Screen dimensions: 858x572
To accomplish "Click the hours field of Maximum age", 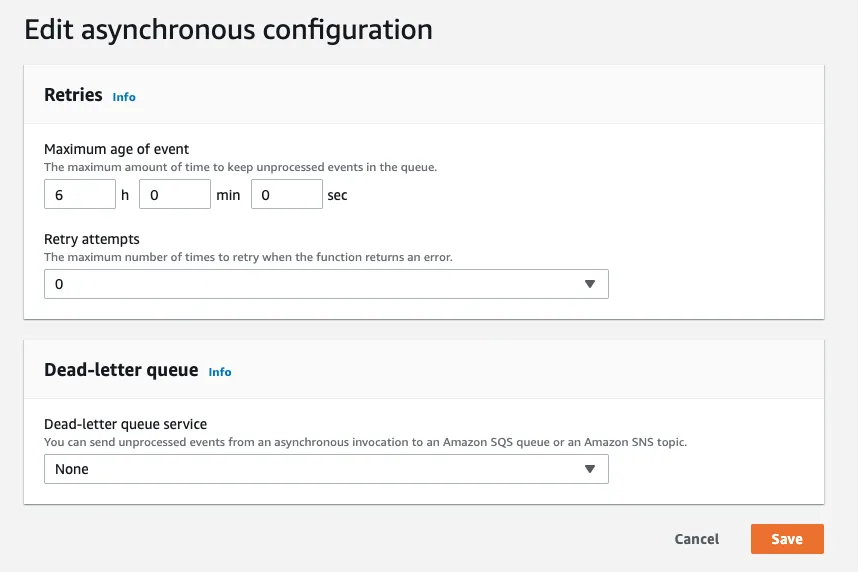I will 80,195.
